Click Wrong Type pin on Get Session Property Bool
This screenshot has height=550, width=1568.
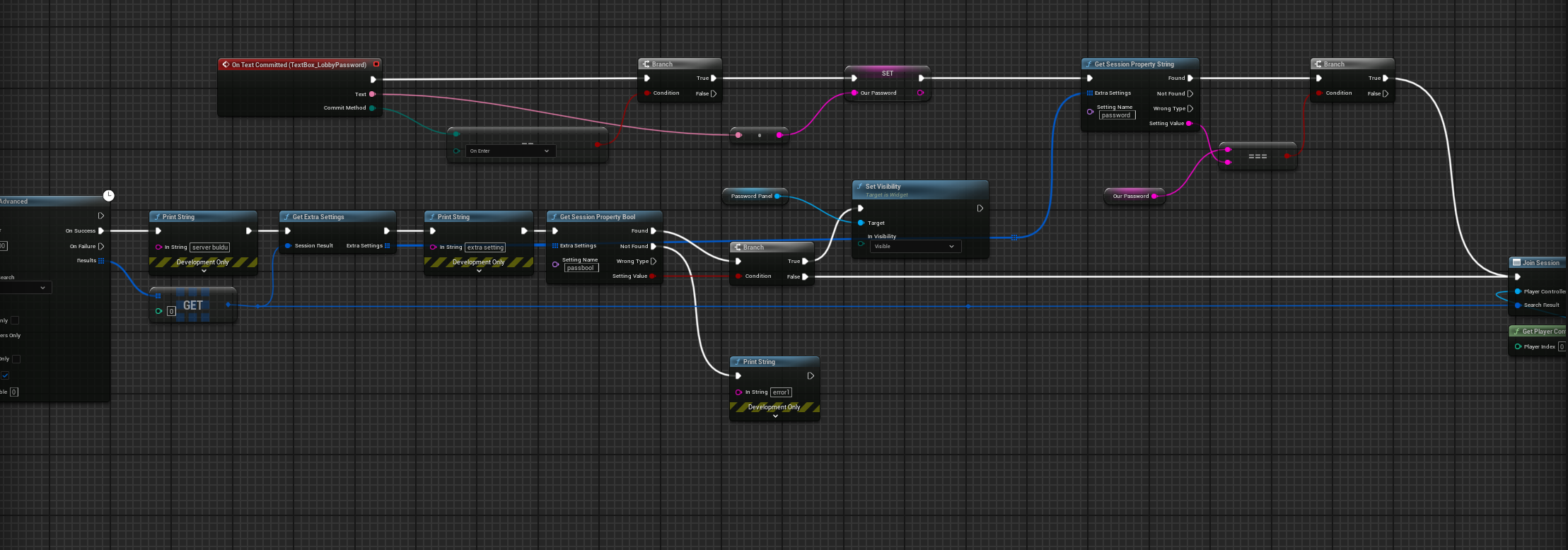click(x=653, y=262)
